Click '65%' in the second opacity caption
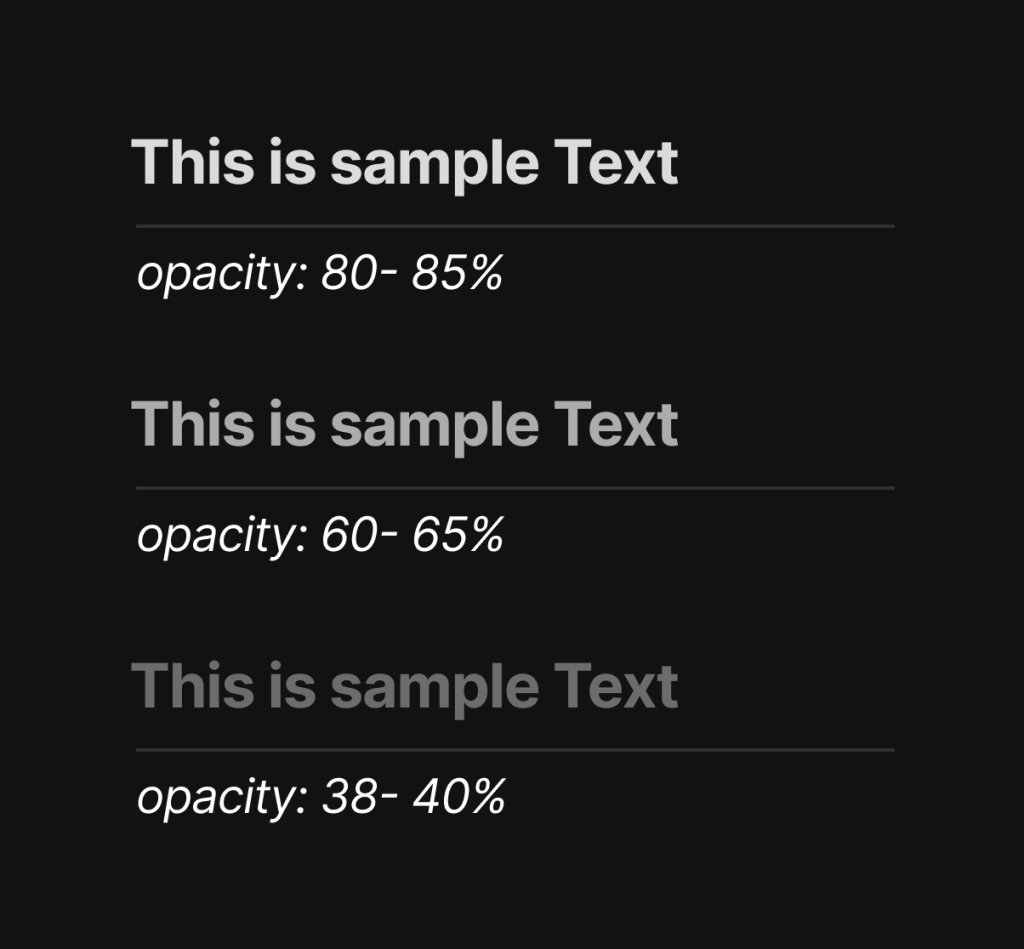This screenshot has height=949, width=1024. tap(458, 534)
